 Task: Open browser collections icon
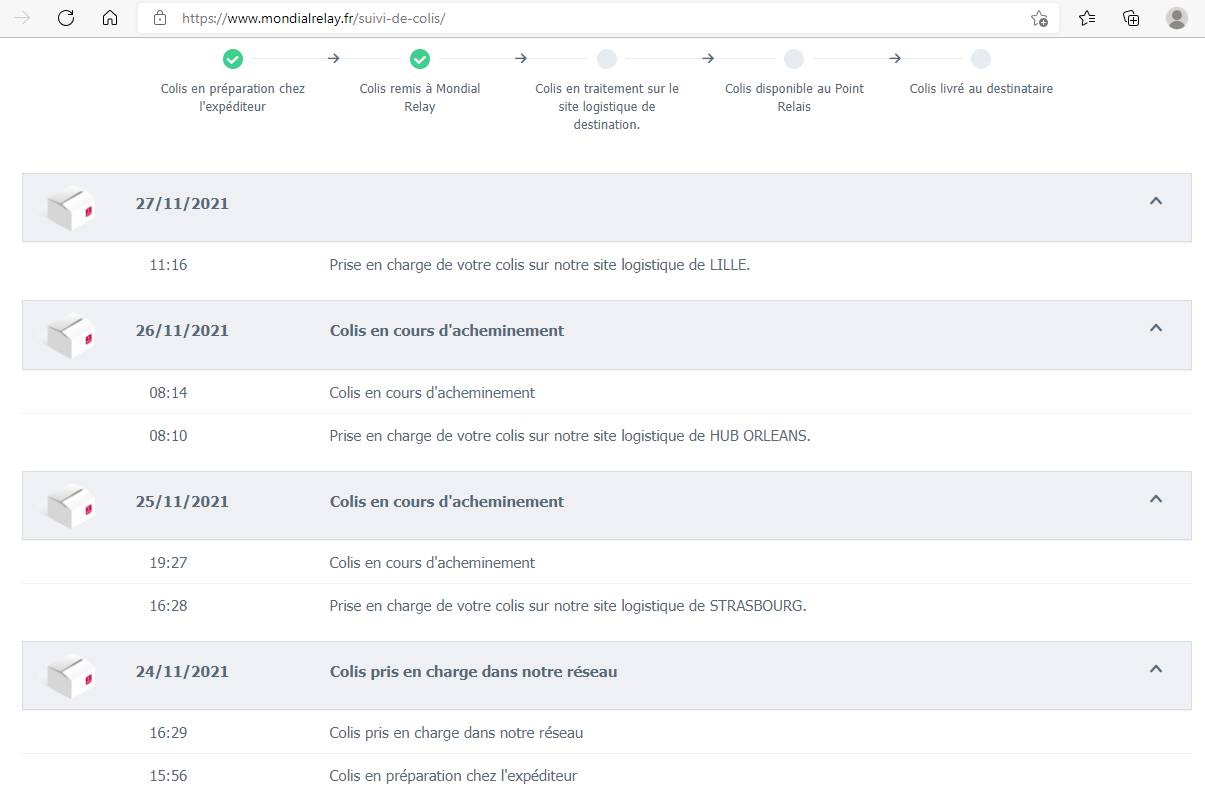point(1131,18)
